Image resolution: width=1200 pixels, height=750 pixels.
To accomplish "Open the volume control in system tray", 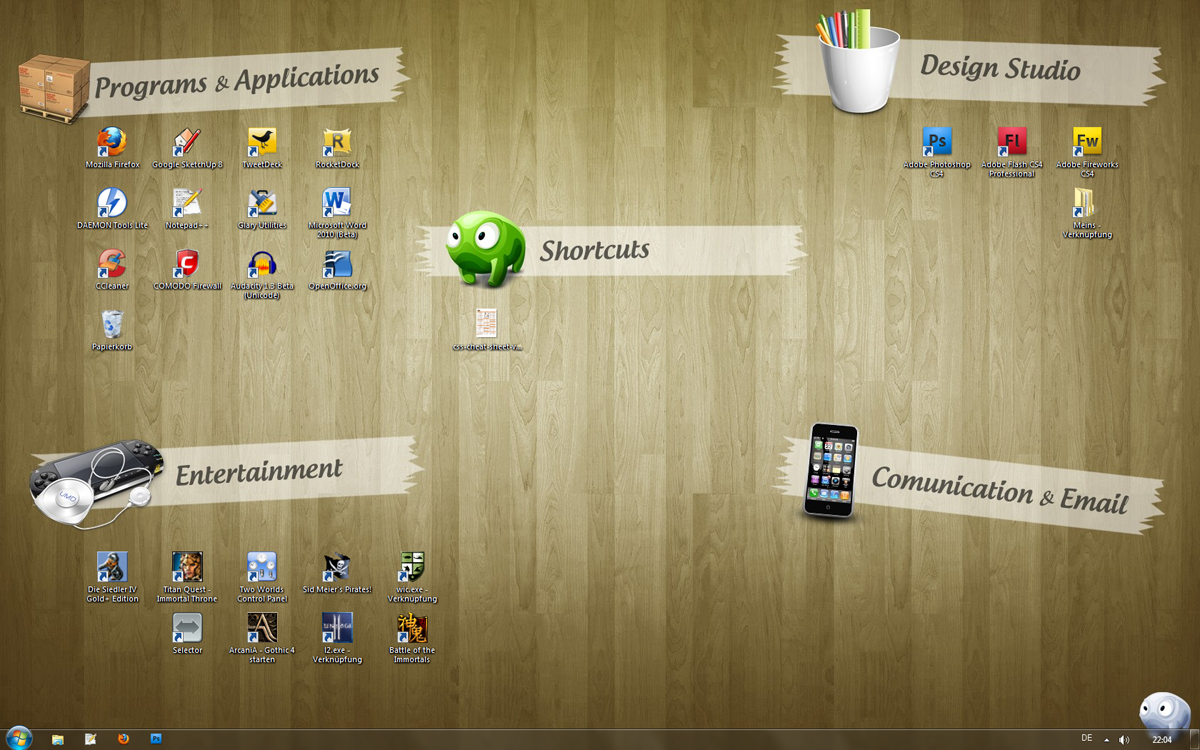I will [1124, 740].
